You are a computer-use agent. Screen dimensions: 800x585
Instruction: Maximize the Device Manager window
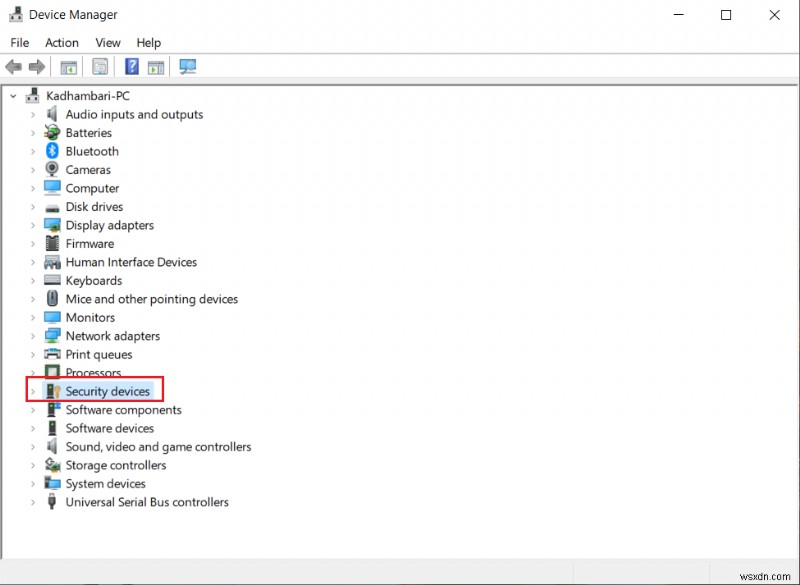click(726, 15)
